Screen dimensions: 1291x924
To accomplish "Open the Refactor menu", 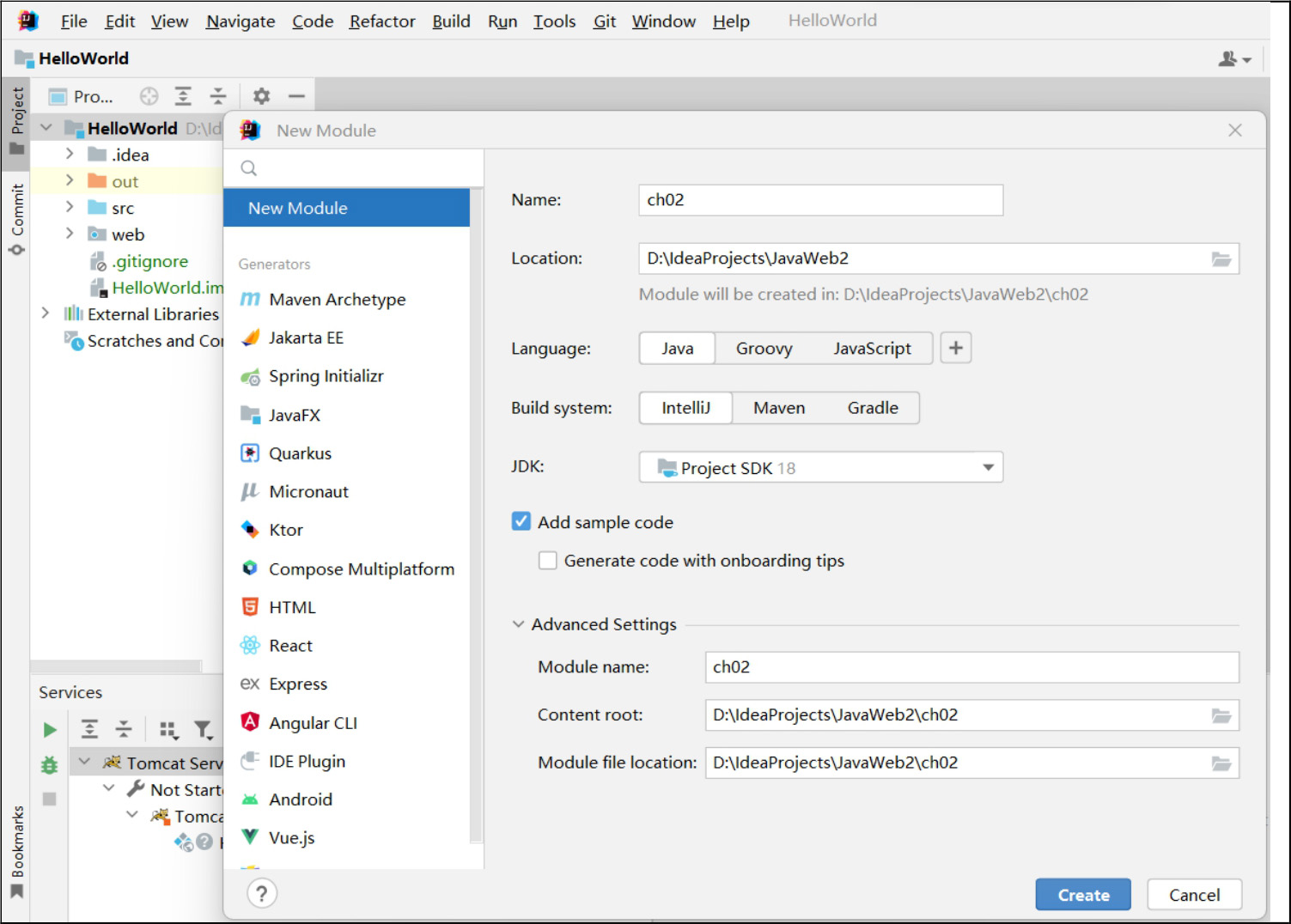I will (381, 21).
